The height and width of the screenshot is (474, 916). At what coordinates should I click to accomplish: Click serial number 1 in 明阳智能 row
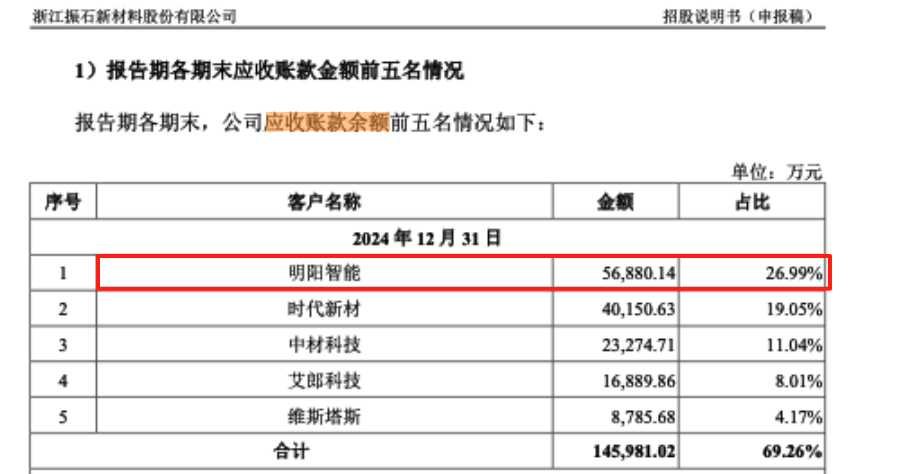click(63, 273)
